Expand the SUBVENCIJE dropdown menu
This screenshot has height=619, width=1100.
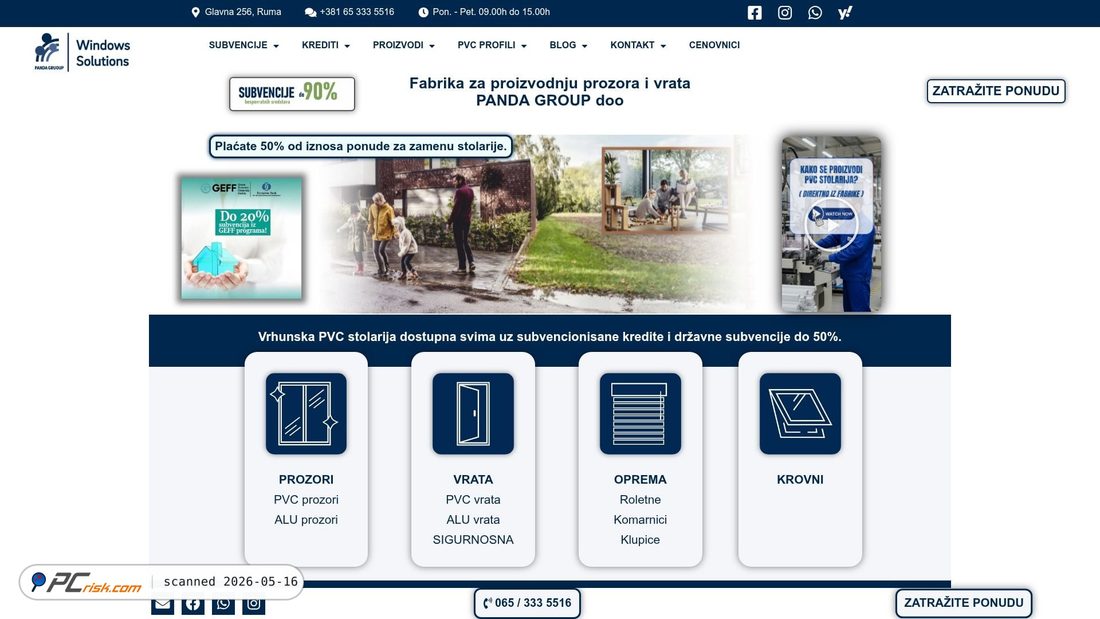tap(243, 45)
